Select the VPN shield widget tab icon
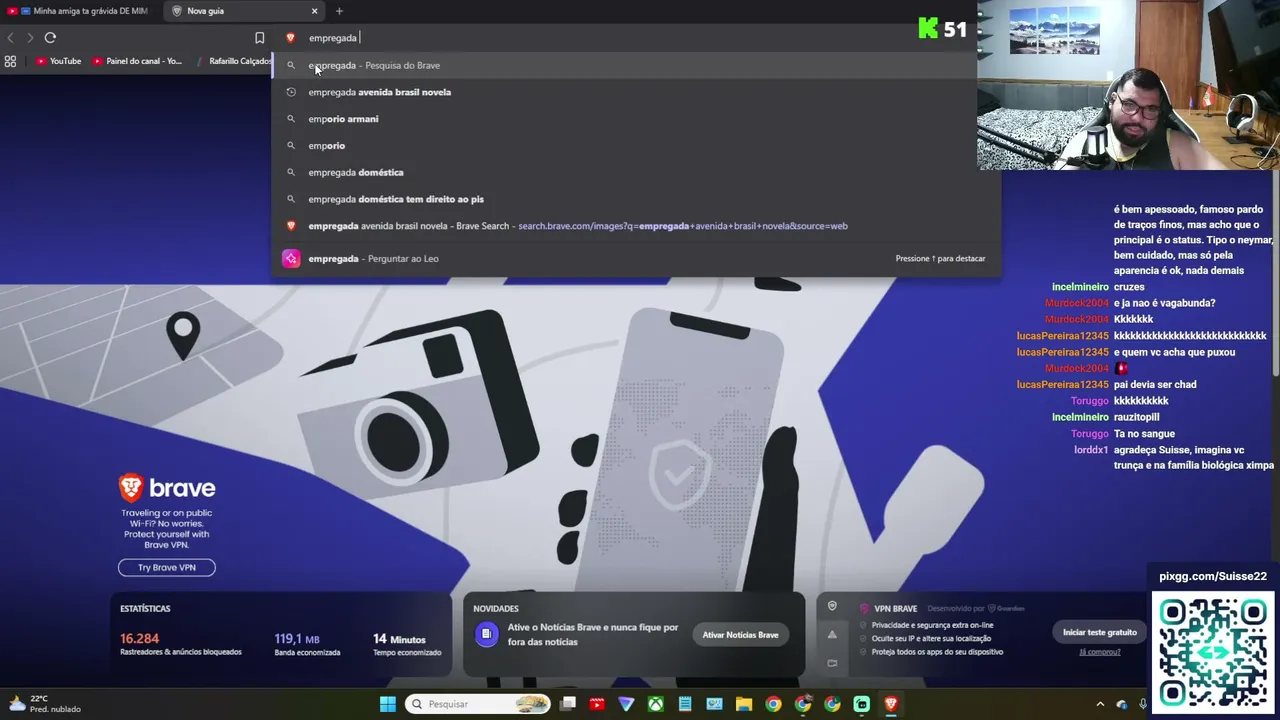 (832, 607)
